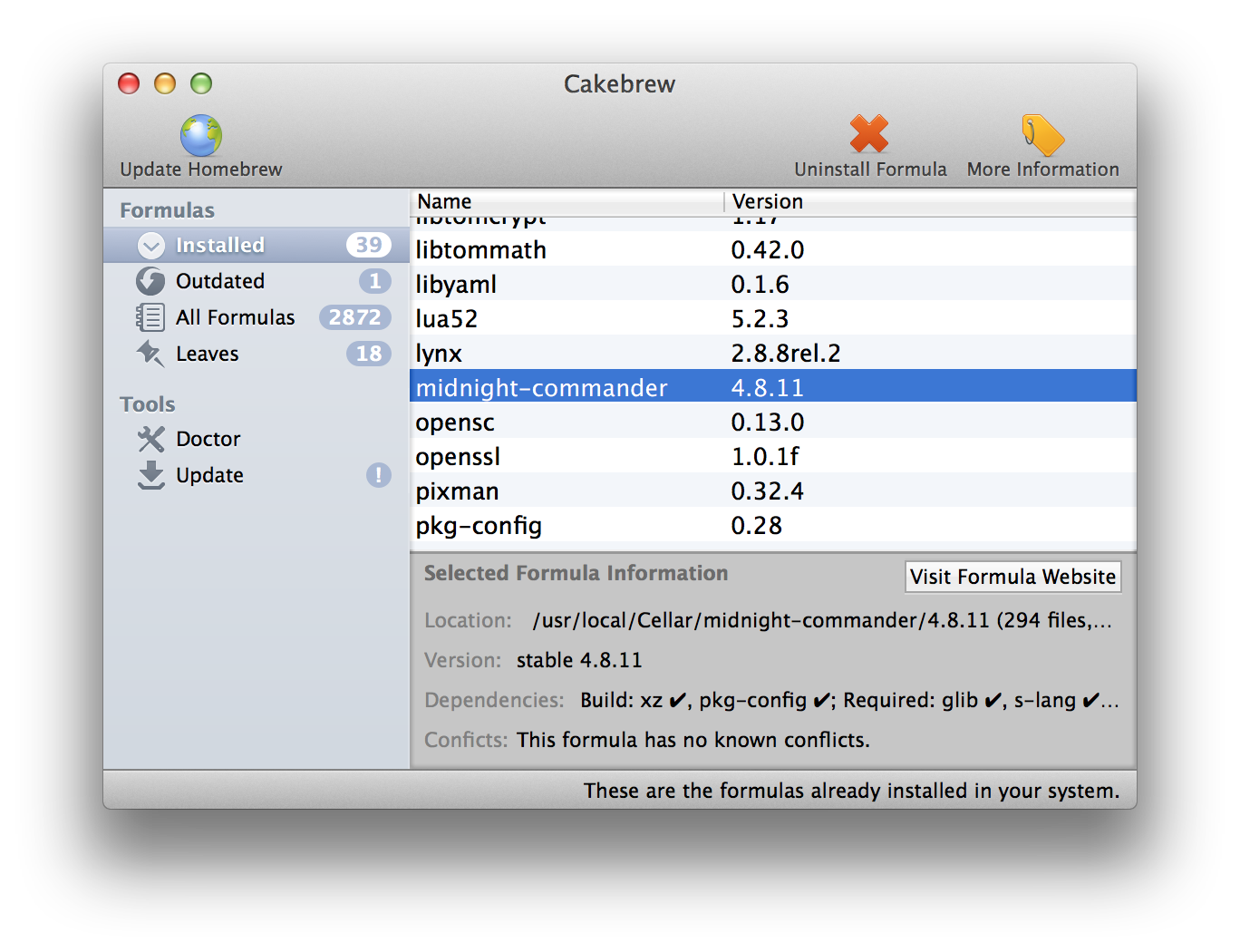Open More Information tag icon
Image resolution: width=1240 pixels, height=952 pixels.
pyautogui.click(x=1042, y=136)
